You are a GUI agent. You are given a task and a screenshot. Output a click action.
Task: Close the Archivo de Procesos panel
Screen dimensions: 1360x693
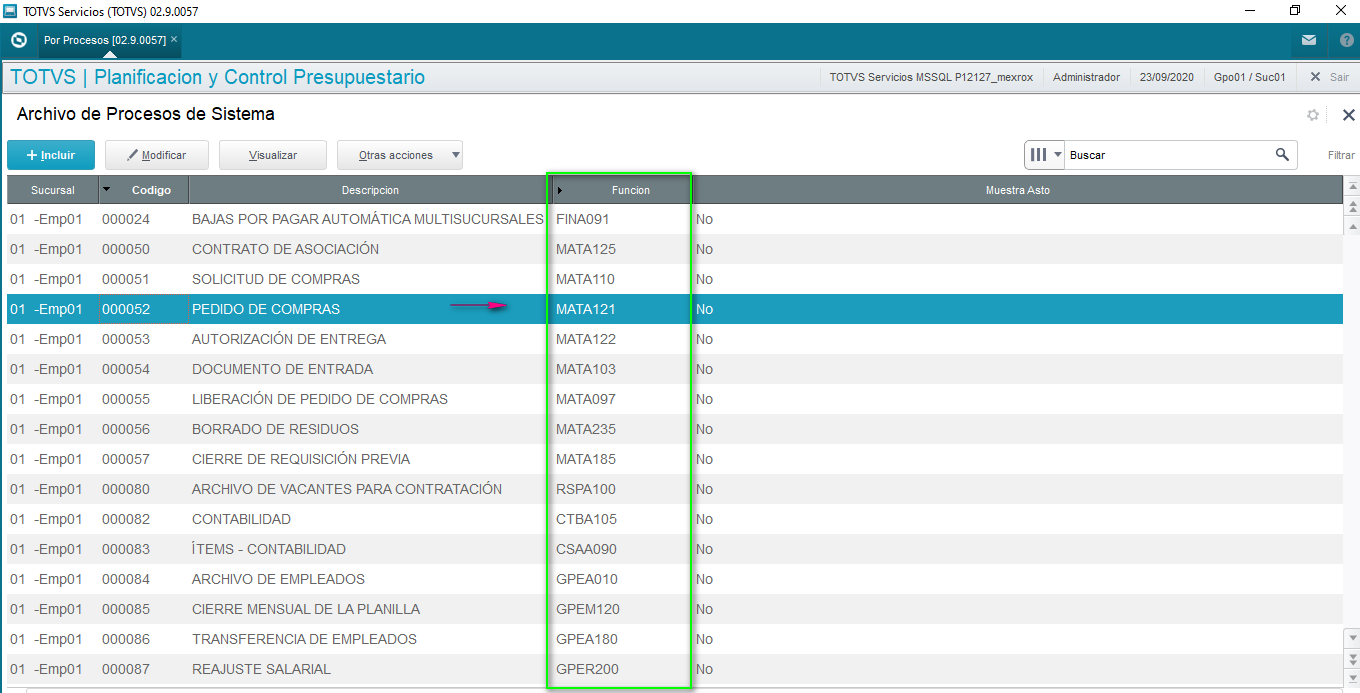tap(1348, 115)
